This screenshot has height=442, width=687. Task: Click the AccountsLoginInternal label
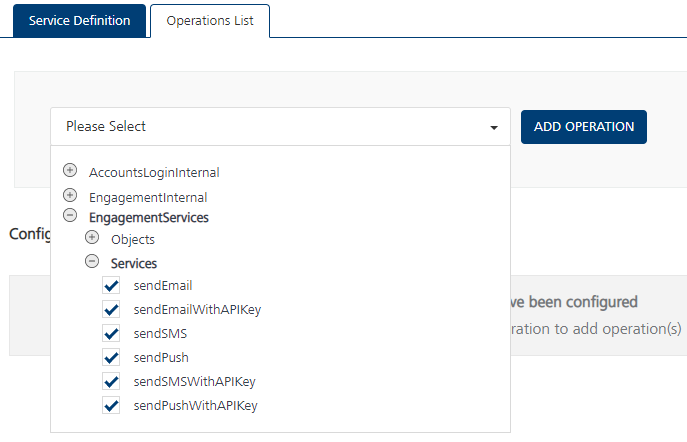[x=154, y=173]
